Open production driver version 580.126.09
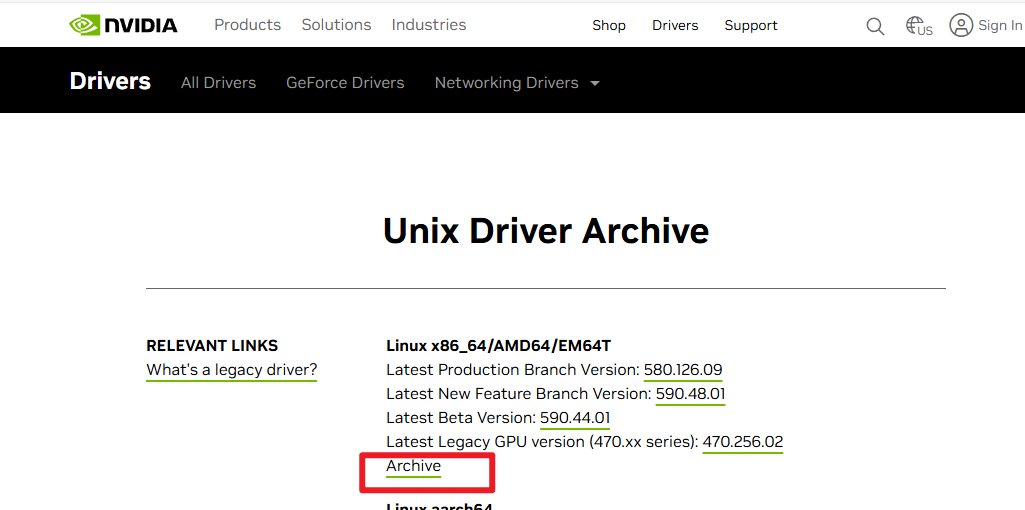 [683, 370]
